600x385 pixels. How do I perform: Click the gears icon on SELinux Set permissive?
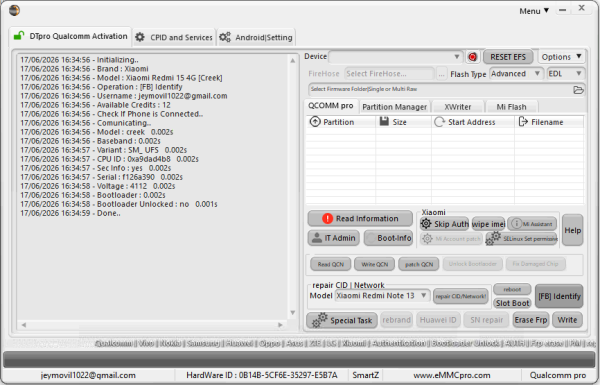[494, 238]
